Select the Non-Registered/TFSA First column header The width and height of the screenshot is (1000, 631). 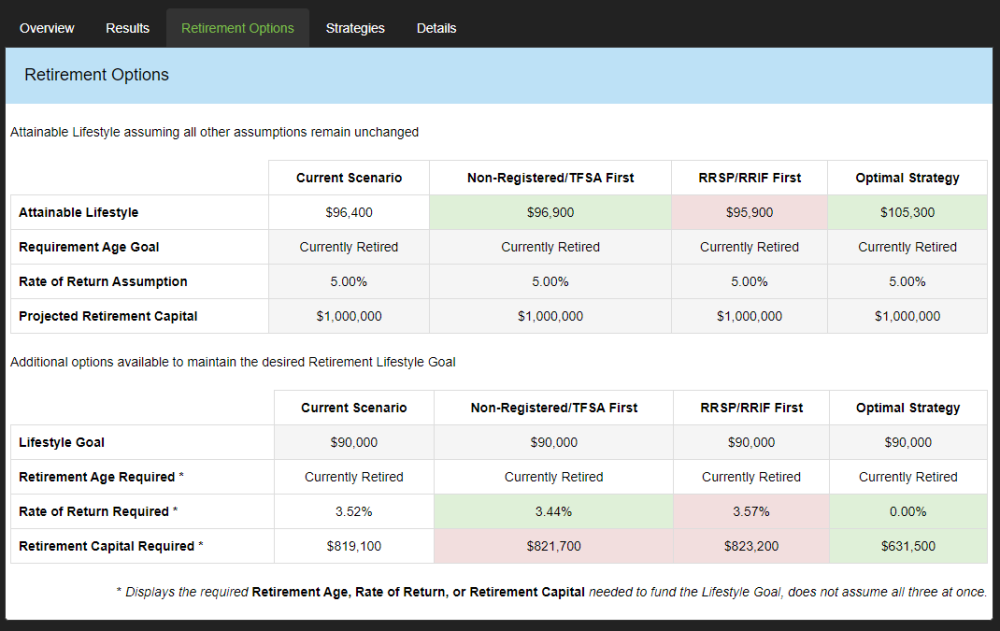550,177
